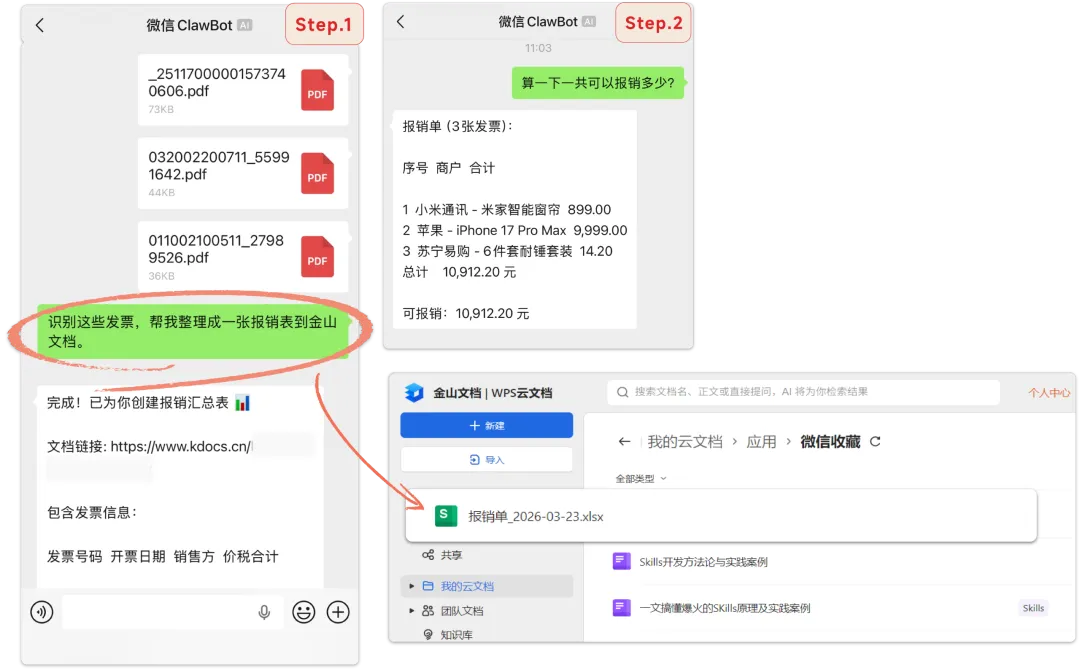This screenshot has width=1080, height=670.
Task: Click the refresh icon next to 微信收藏
Action: point(876,441)
